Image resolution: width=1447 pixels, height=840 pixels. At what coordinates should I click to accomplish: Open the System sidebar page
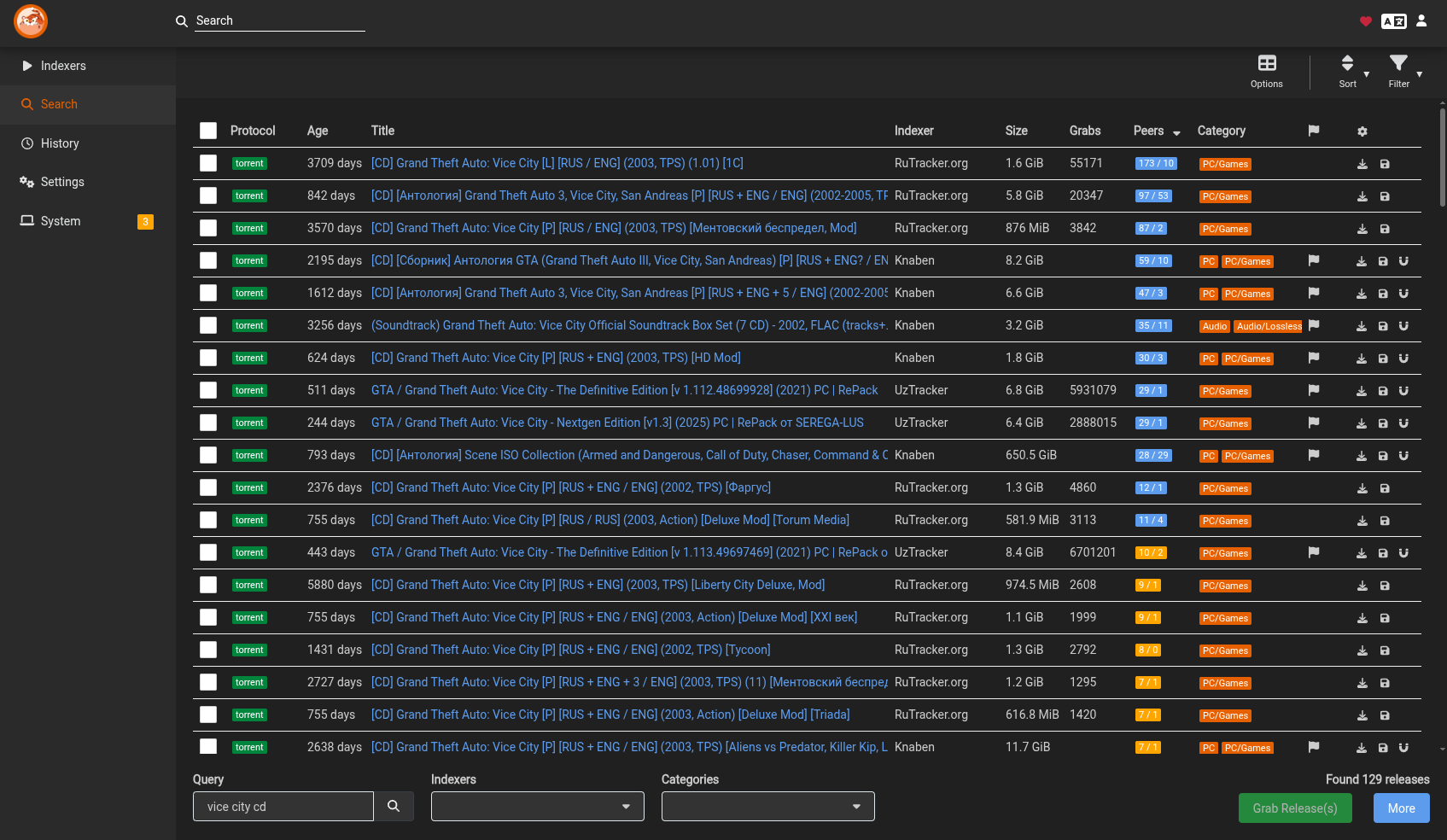(x=88, y=221)
